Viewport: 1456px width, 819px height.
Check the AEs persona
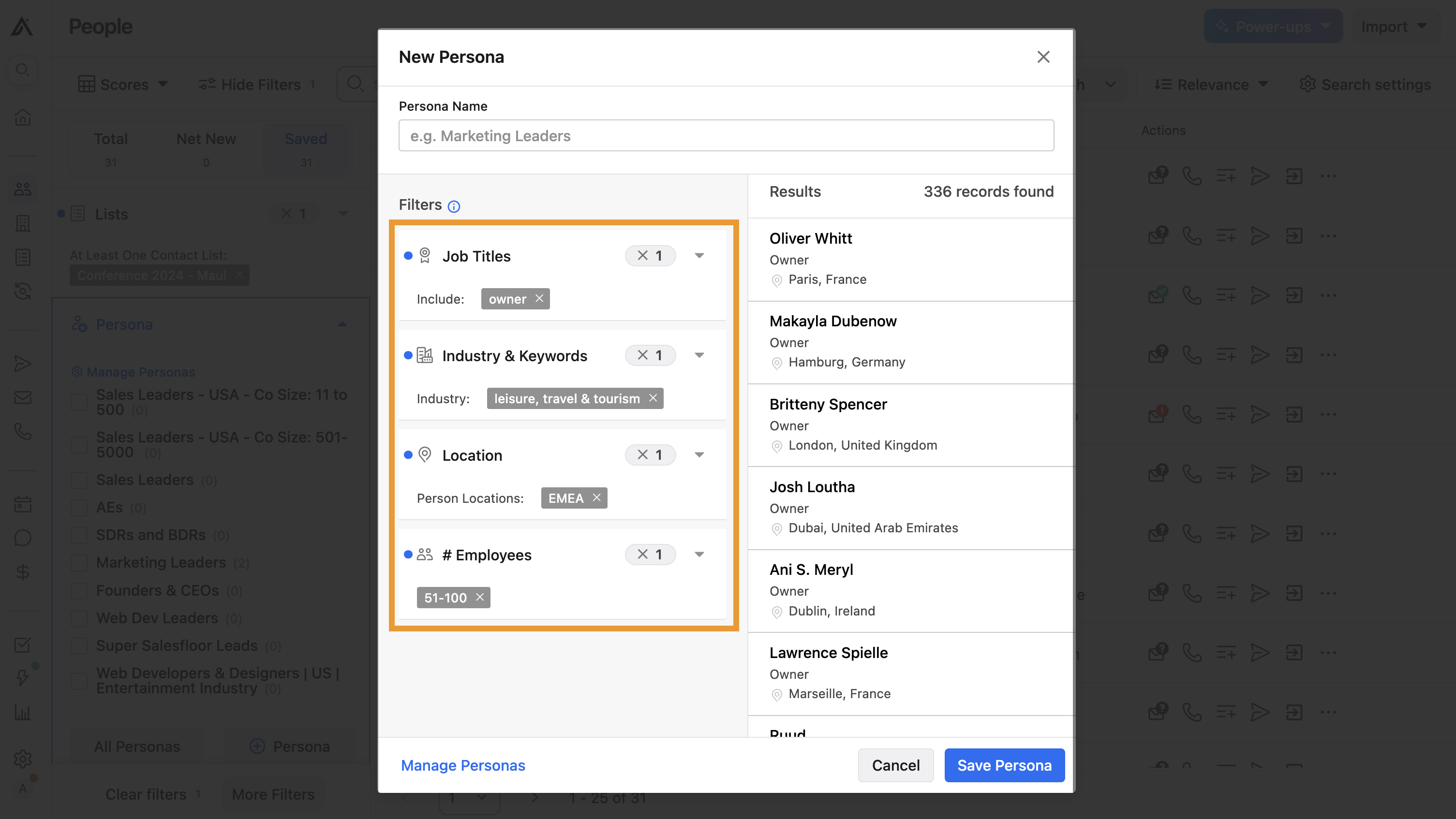point(78,507)
